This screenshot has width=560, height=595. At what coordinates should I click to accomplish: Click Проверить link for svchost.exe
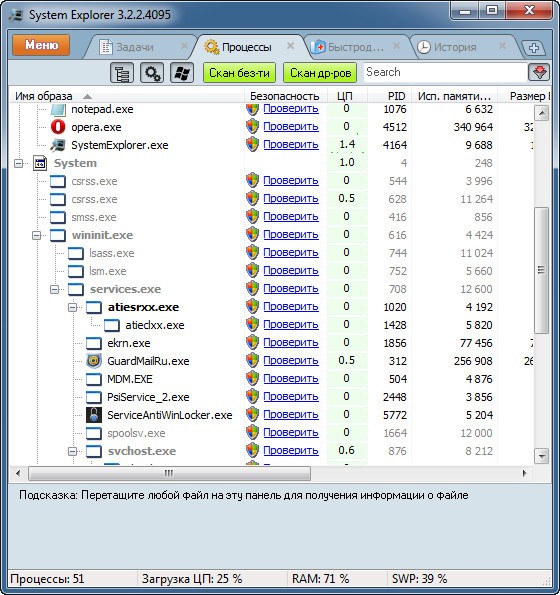[x=291, y=450]
